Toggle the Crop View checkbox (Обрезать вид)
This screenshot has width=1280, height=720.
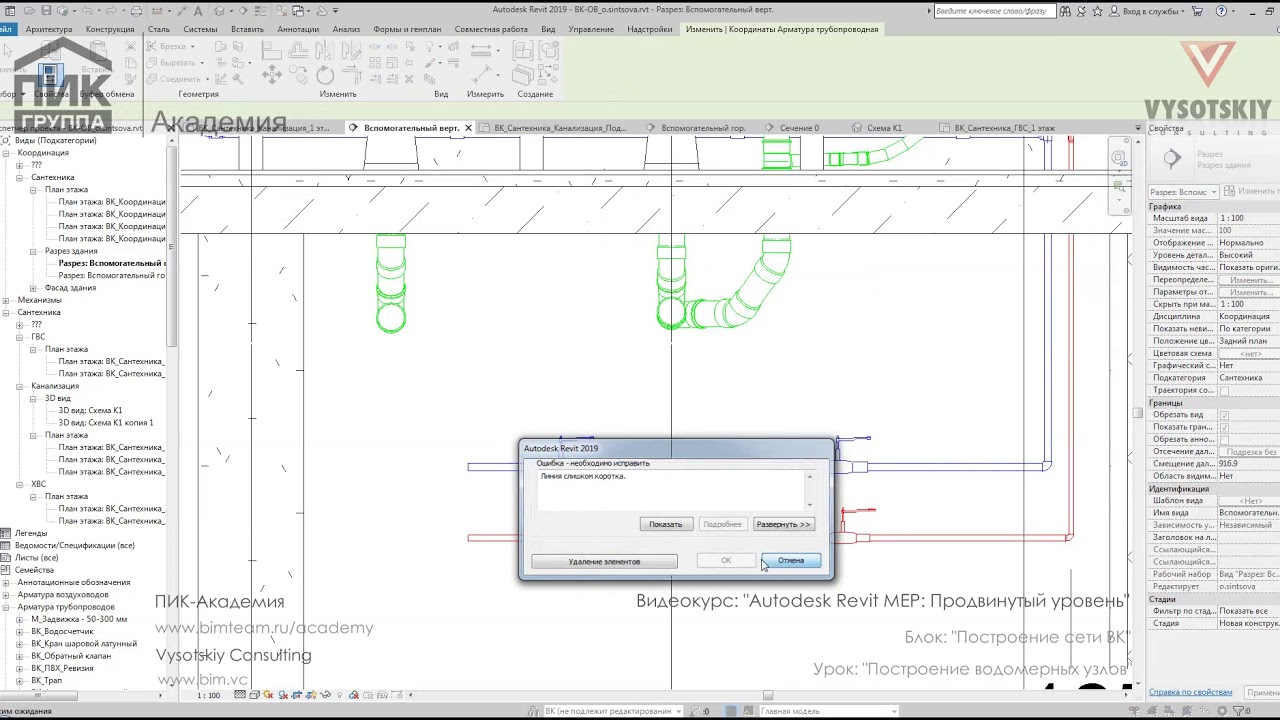pos(1224,415)
